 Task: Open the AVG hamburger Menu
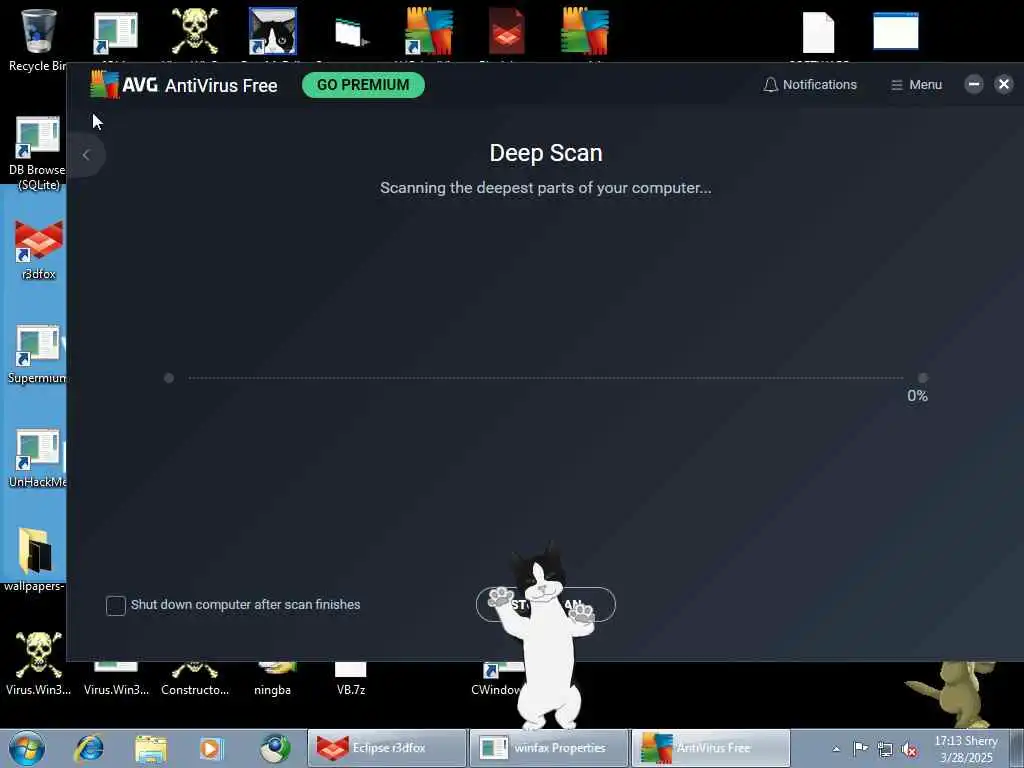point(916,85)
